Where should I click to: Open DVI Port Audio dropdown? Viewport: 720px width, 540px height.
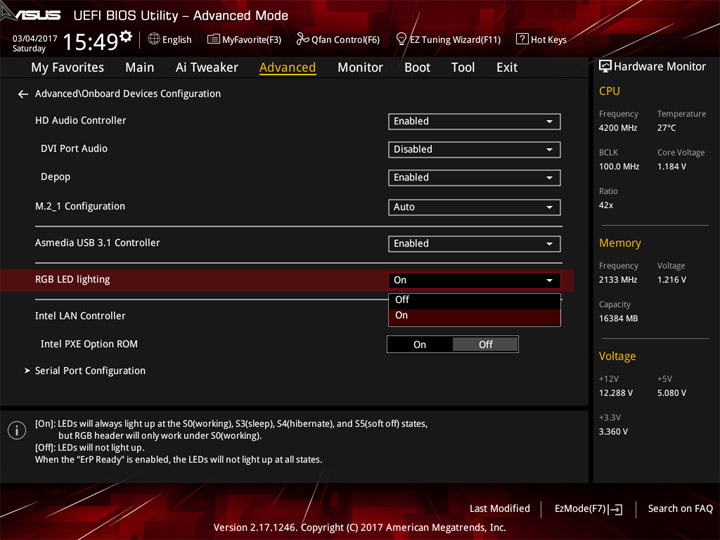pyautogui.click(x=474, y=149)
